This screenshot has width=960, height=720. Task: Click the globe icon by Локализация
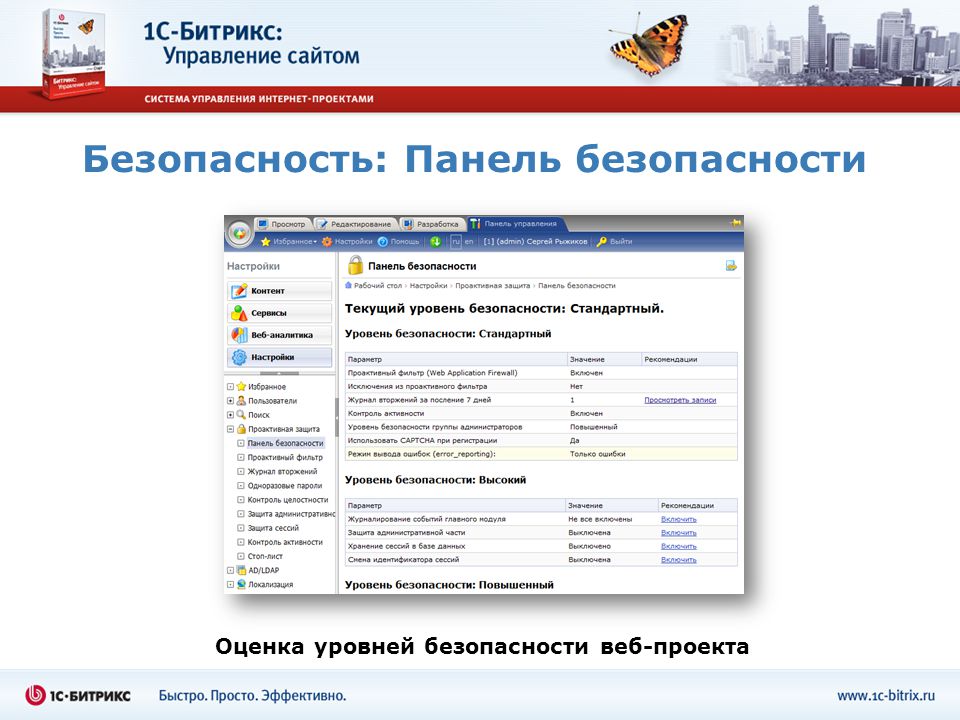click(241, 584)
